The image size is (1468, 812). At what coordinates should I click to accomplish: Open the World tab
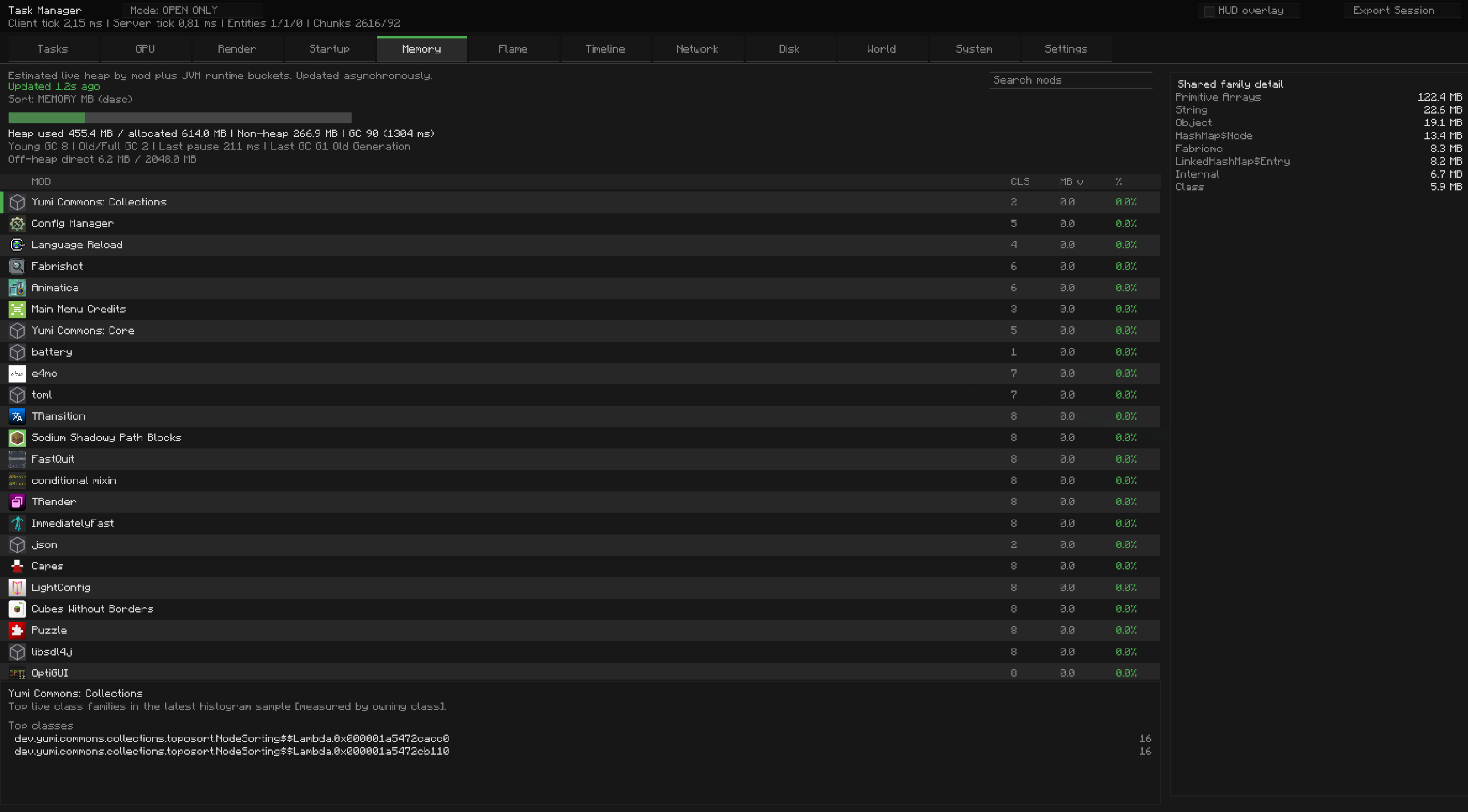[x=882, y=49]
